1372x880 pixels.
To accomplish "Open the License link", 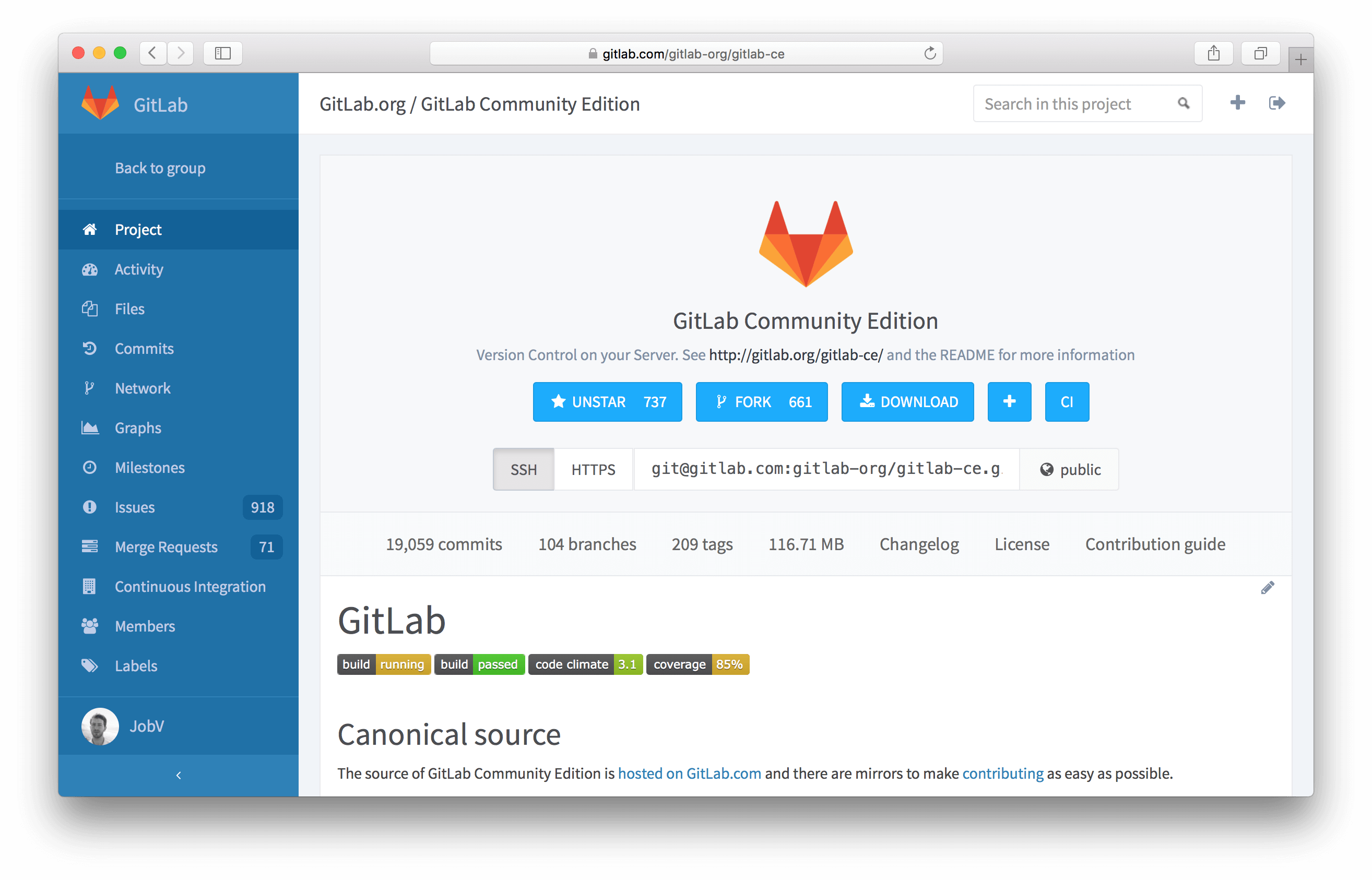I will (x=1022, y=544).
